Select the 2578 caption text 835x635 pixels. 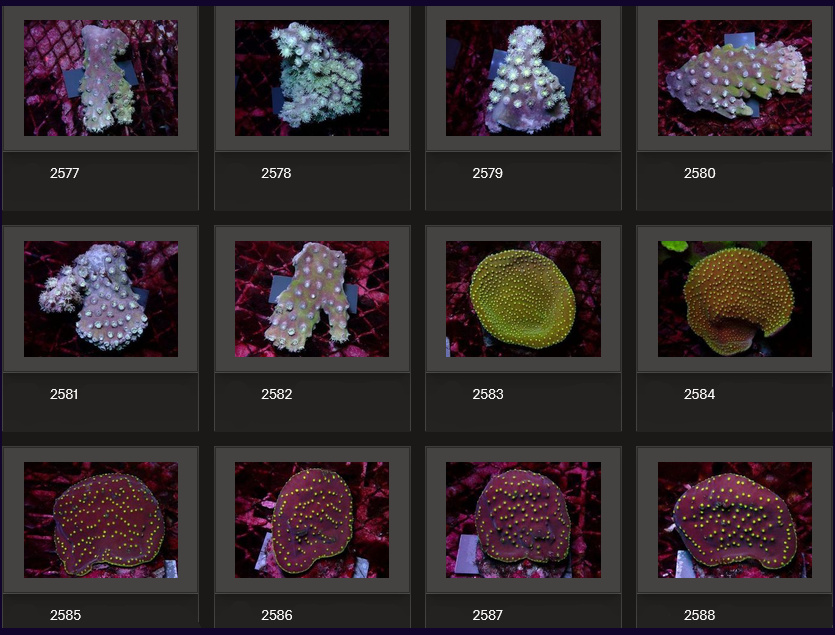(x=276, y=173)
